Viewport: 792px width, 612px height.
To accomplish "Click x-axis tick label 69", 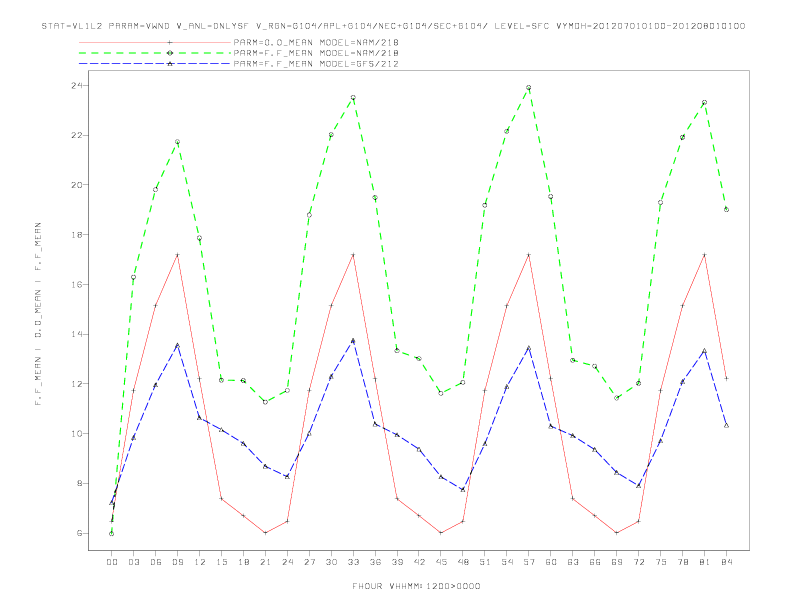I will pyautogui.click(x=617, y=562).
